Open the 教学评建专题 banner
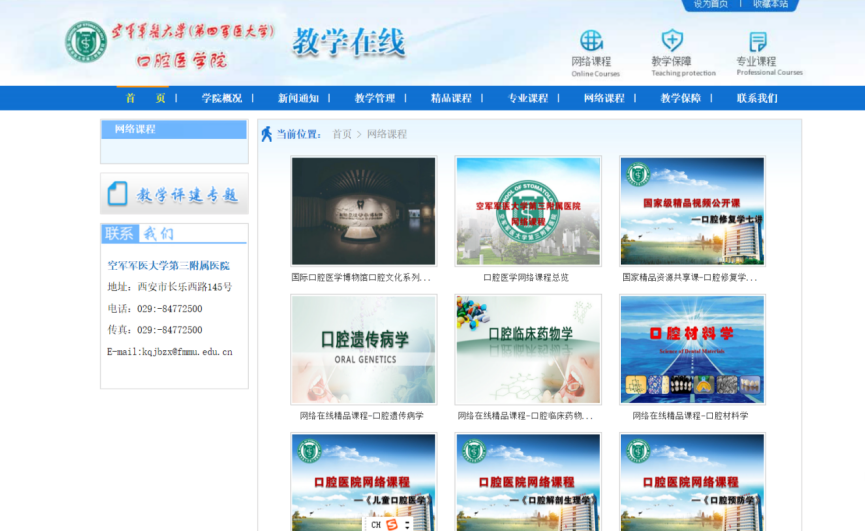 174,194
